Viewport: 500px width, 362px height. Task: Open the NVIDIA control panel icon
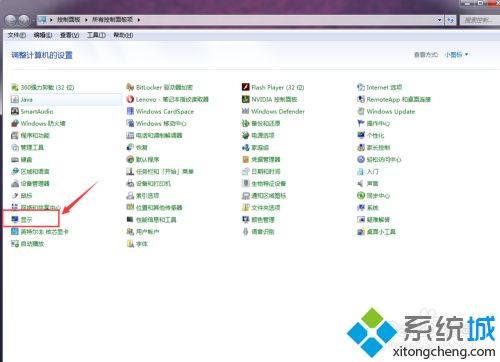pyautogui.click(x=246, y=99)
